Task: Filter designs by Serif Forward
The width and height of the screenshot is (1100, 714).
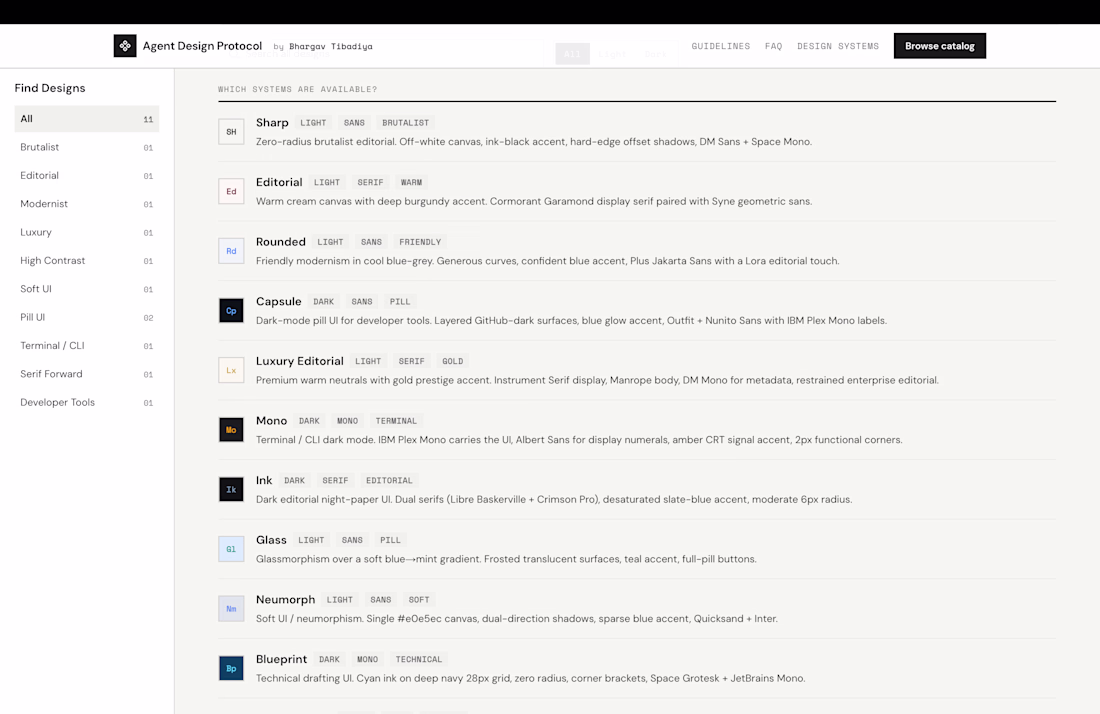Action: 86,374
